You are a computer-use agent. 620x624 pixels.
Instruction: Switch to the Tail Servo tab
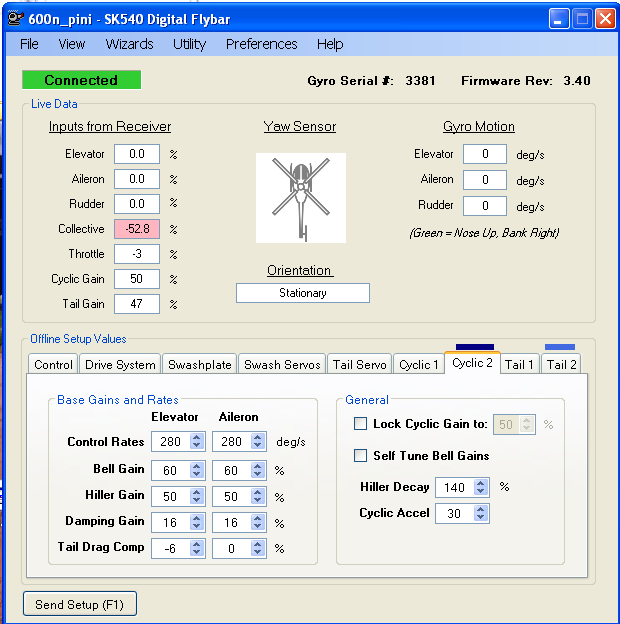click(x=360, y=364)
